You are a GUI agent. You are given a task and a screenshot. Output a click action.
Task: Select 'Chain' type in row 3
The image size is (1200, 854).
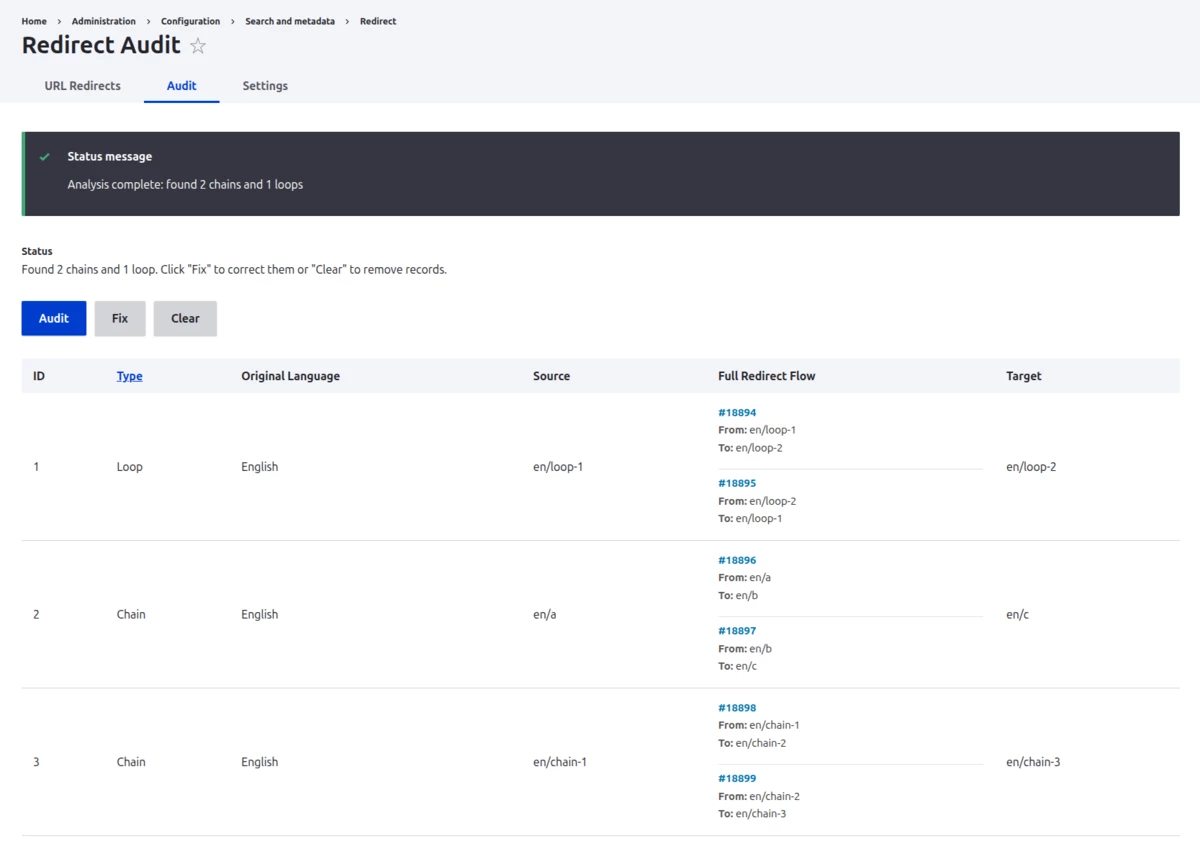click(x=131, y=762)
